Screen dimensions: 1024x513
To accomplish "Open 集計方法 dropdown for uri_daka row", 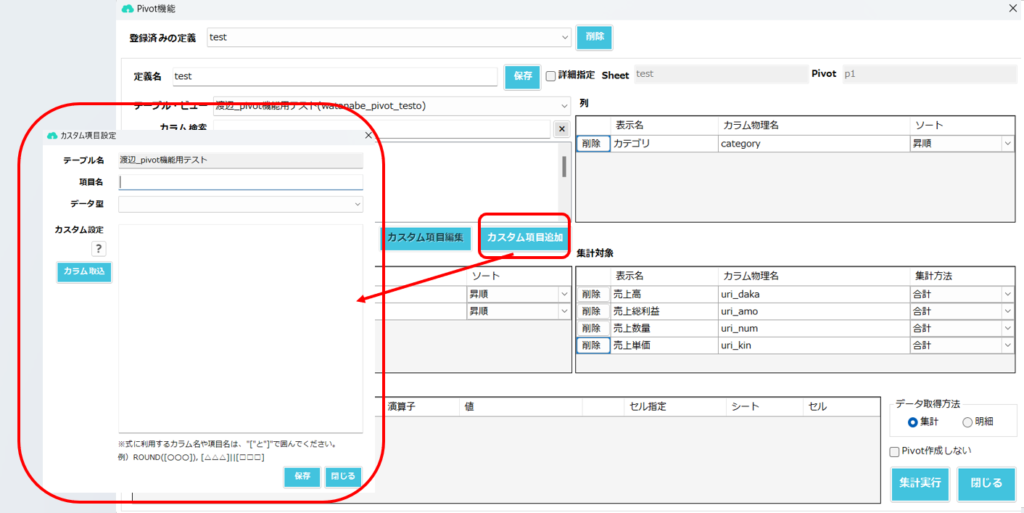I will (x=1008, y=294).
